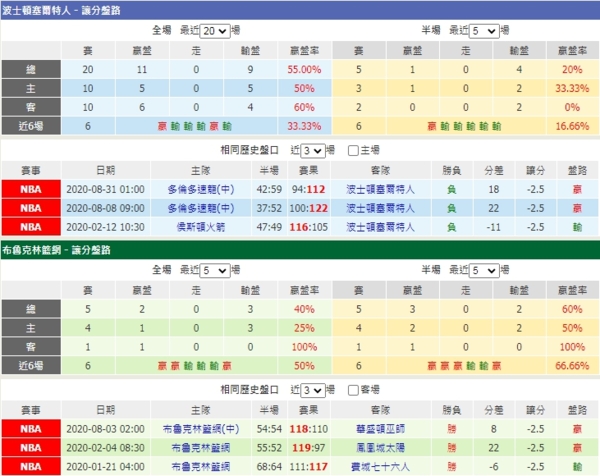Open 波士頓塞爾特人 link in 2020-08-08 row
This screenshot has width=600, height=476.
point(380,208)
